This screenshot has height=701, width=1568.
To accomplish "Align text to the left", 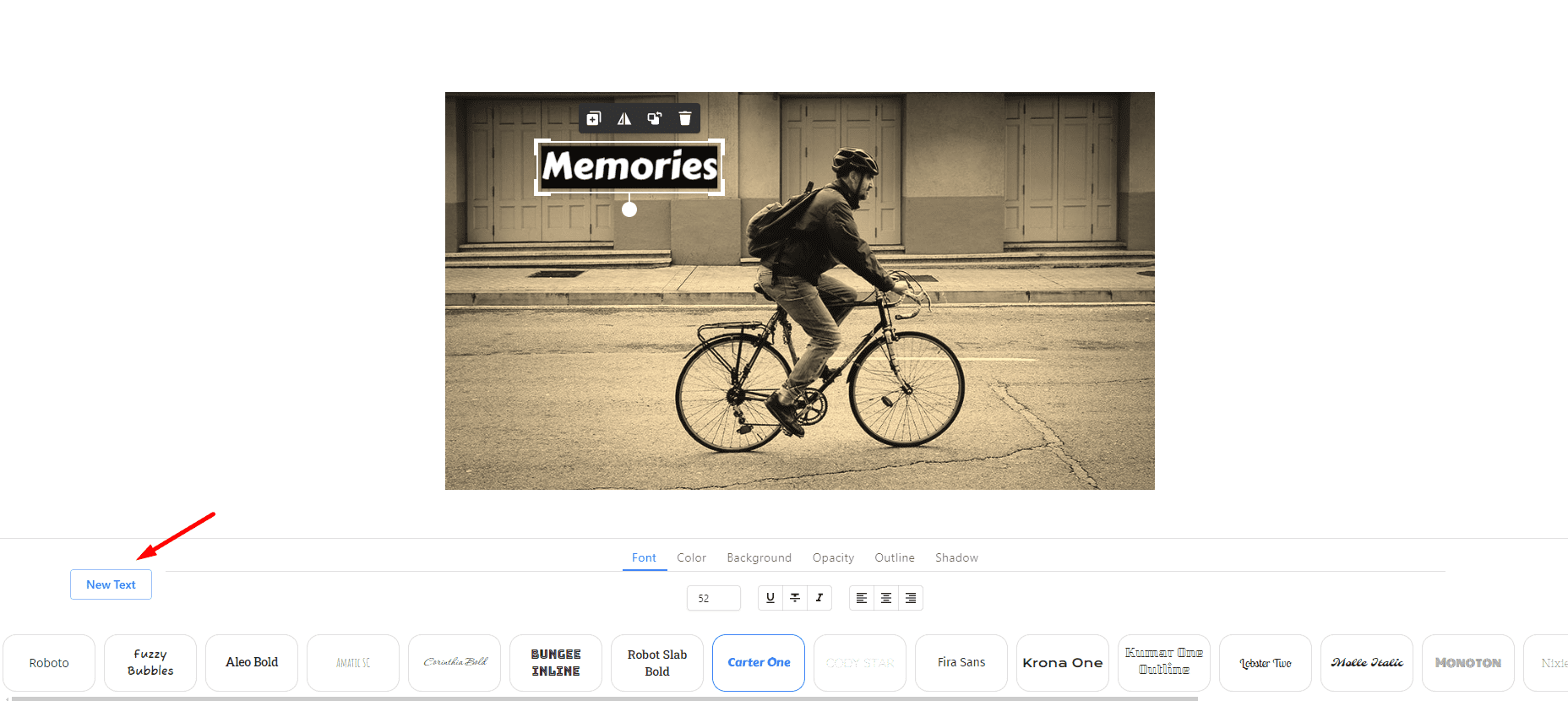I will point(862,598).
